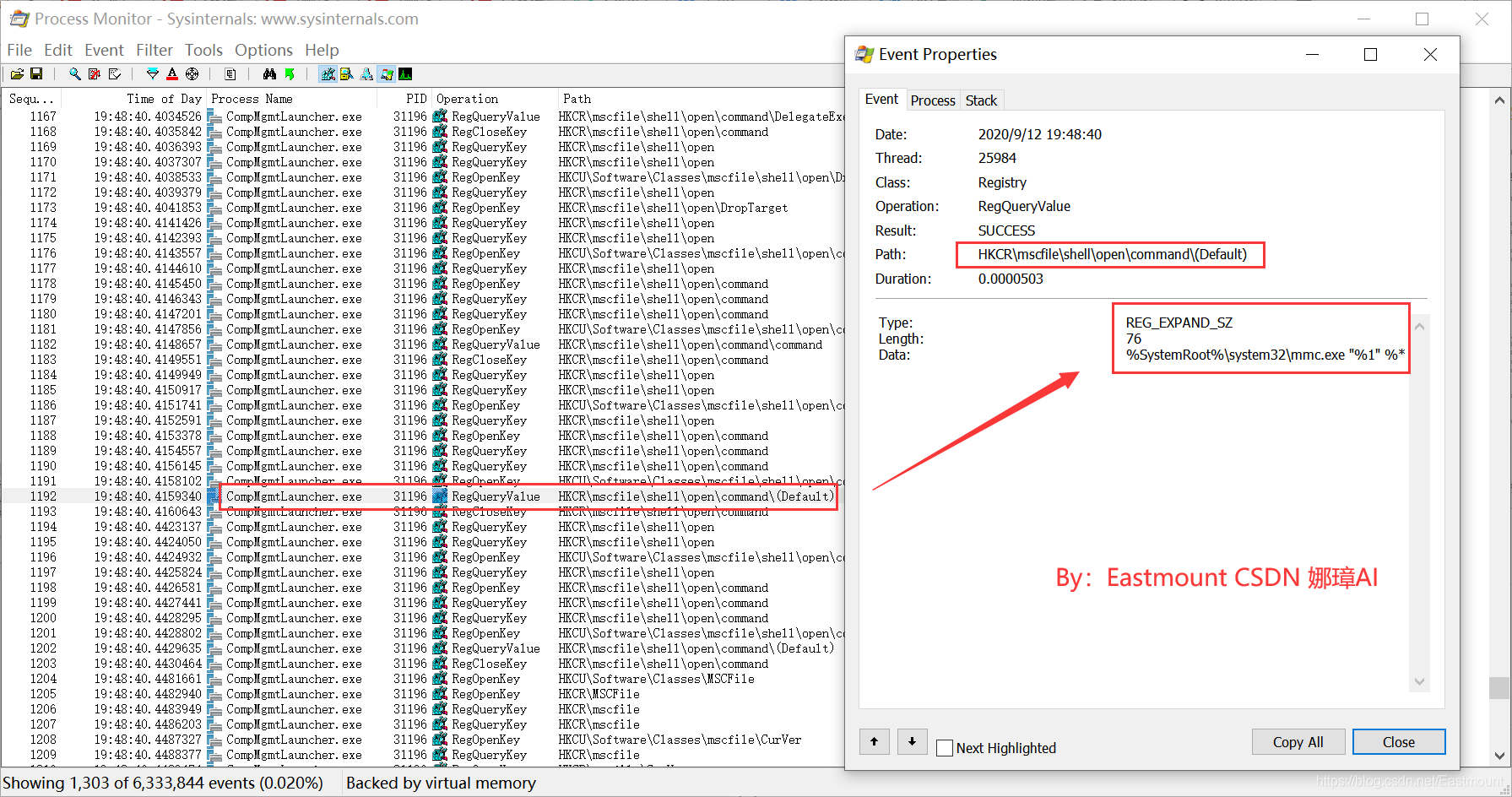Toggle Show Profiling Events icon
Image resolution: width=1512 pixels, height=797 pixels.
tap(406, 74)
